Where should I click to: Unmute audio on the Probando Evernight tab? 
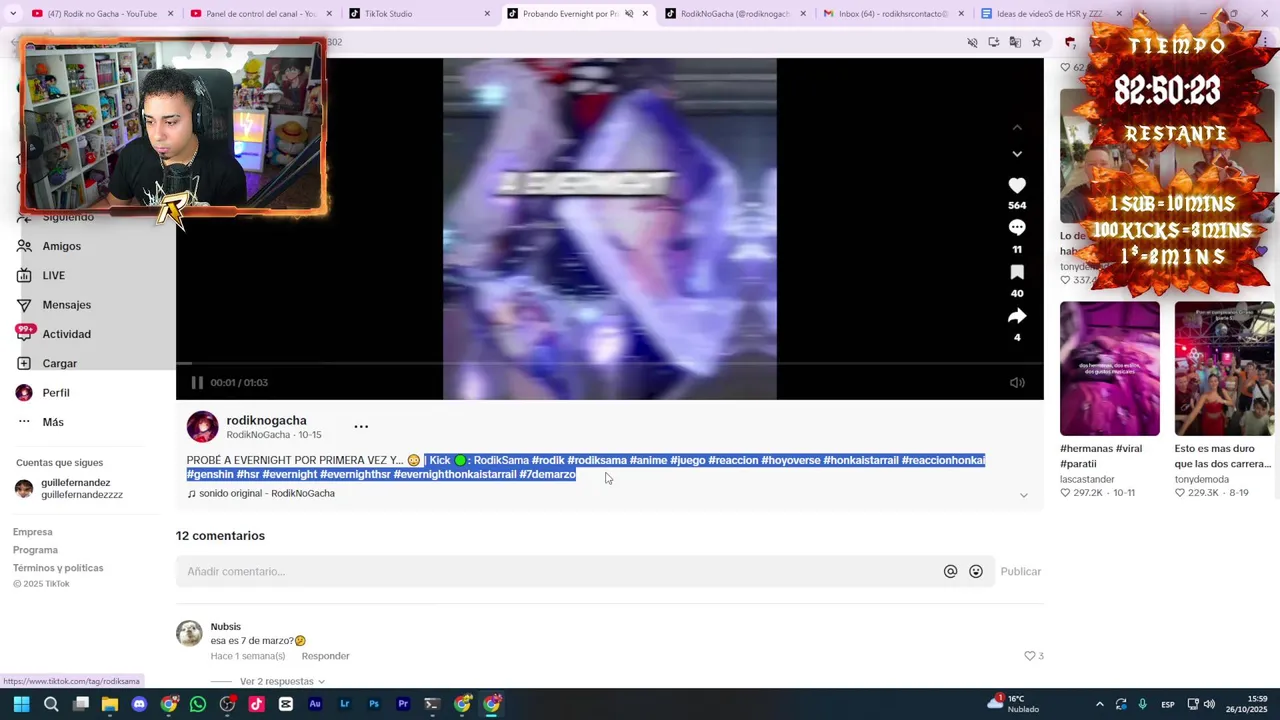click(x=629, y=14)
